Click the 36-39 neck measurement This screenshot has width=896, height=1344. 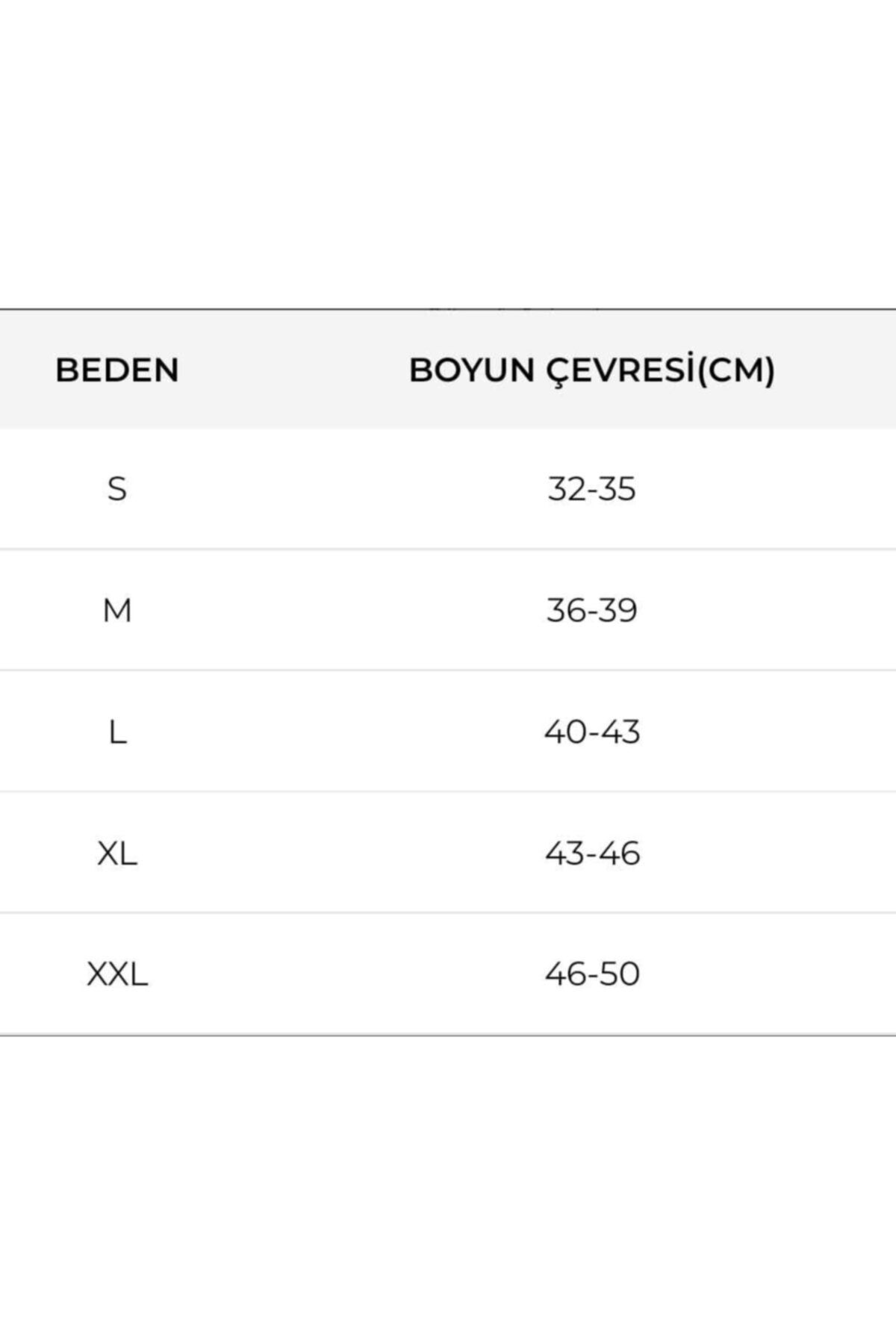592,611
